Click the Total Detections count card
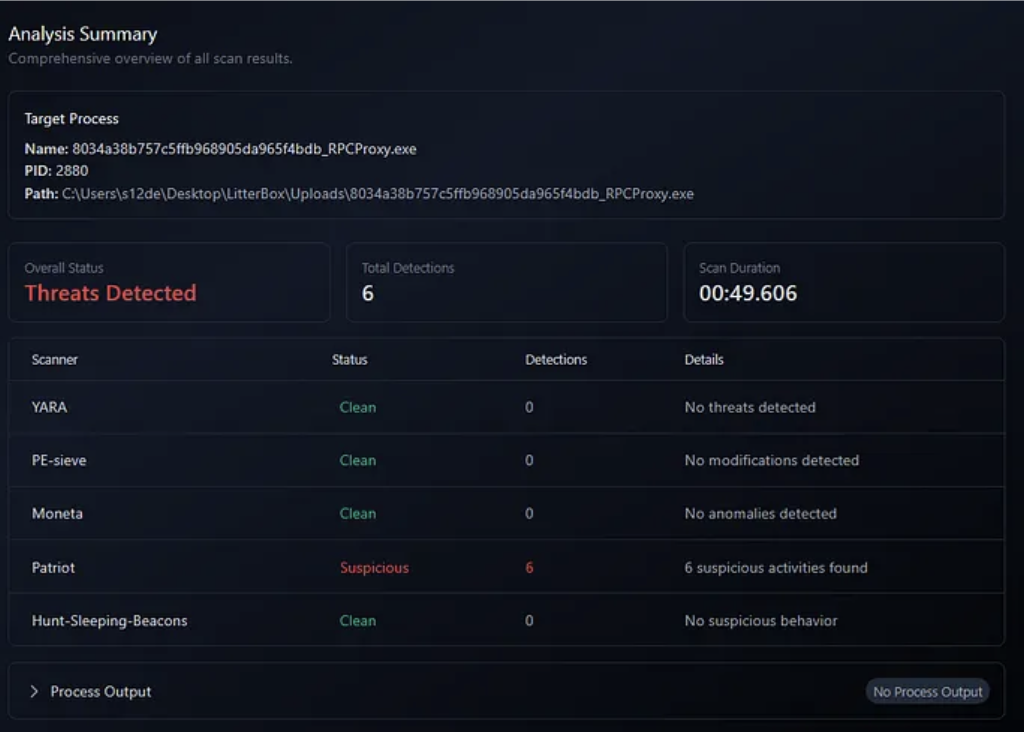The width and height of the screenshot is (1024, 732). (506, 282)
